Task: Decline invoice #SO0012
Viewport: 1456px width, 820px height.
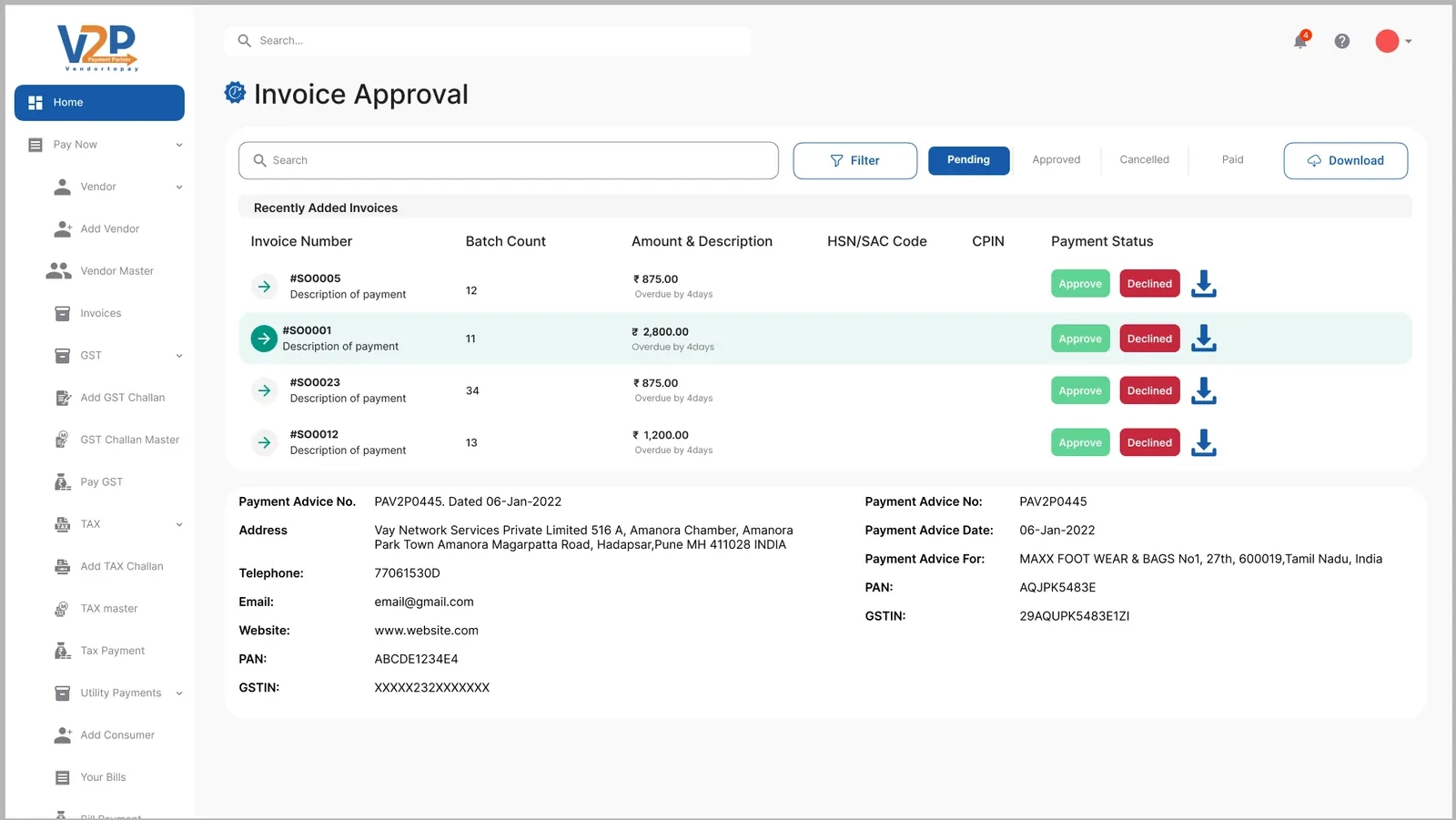Action: (x=1149, y=442)
